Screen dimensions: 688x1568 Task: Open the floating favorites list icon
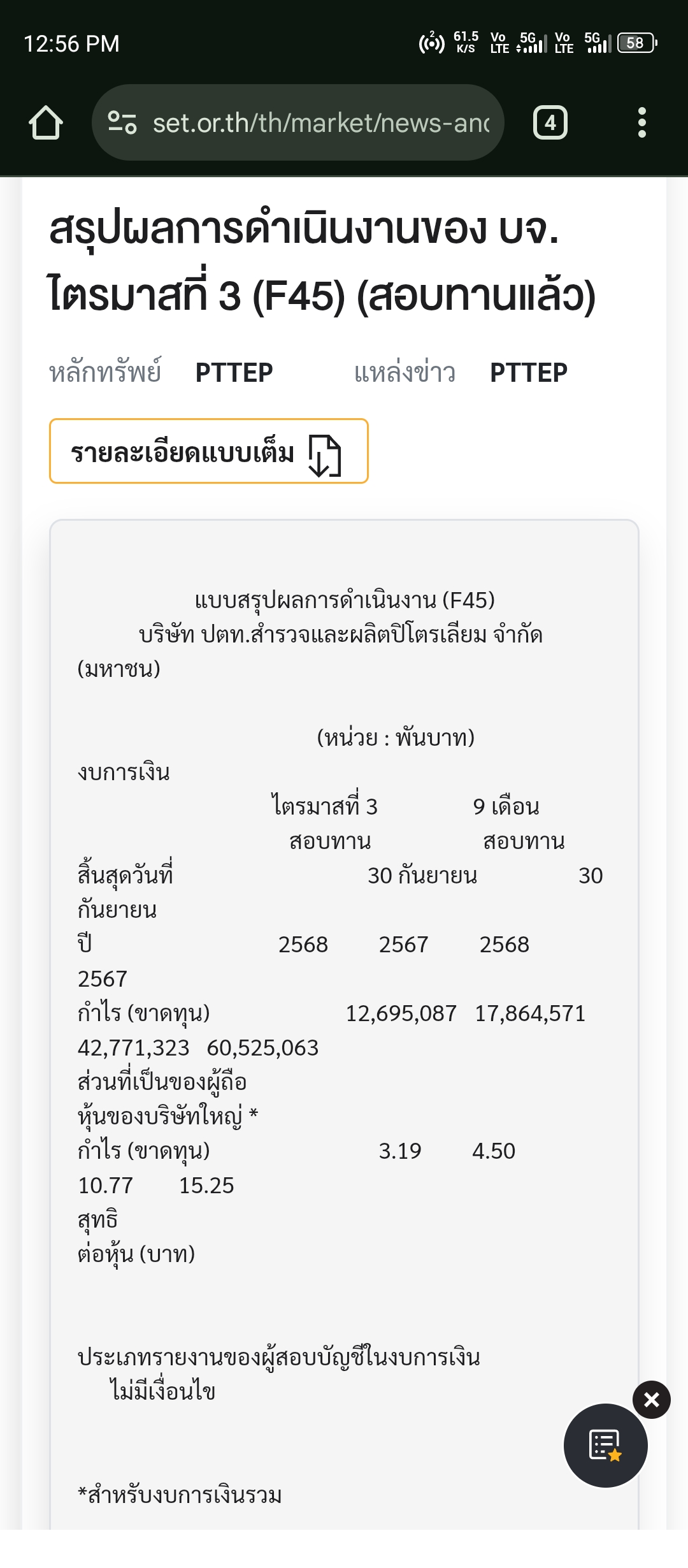(605, 1445)
